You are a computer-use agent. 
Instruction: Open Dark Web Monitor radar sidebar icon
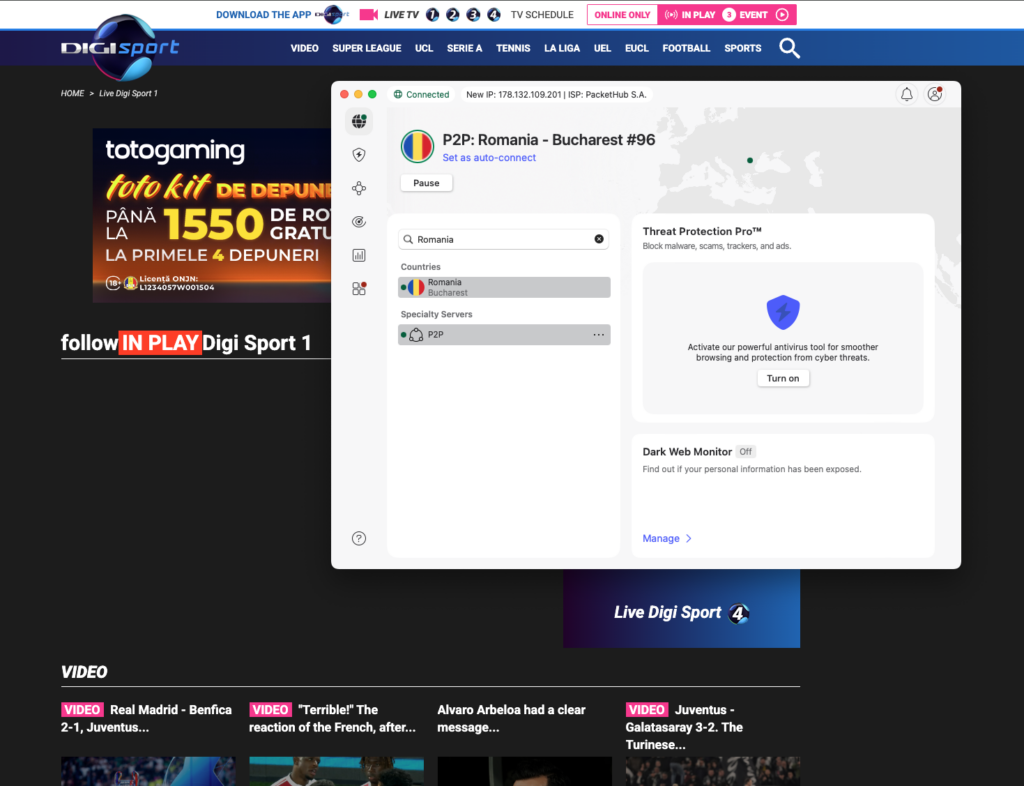pyautogui.click(x=359, y=222)
